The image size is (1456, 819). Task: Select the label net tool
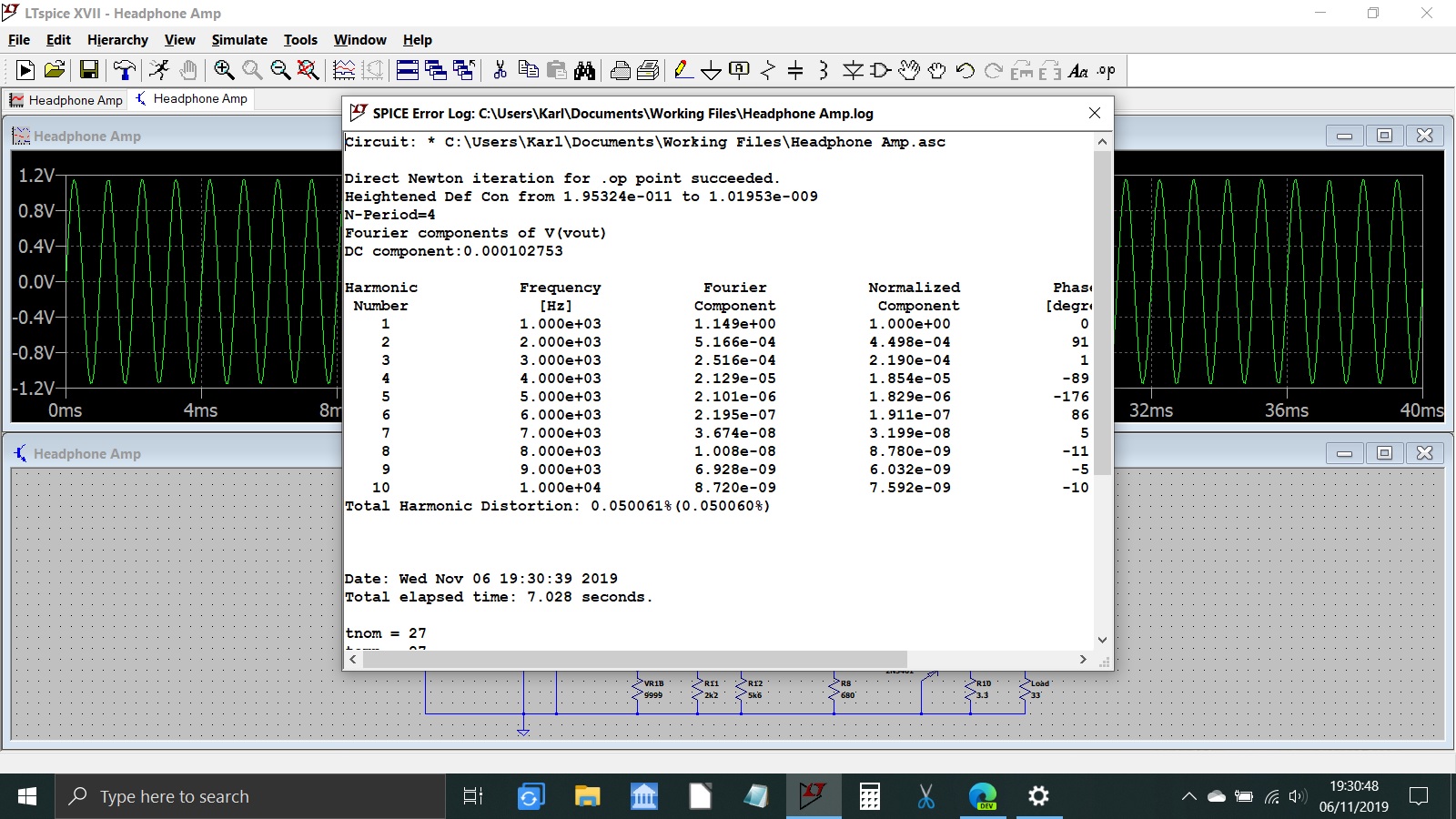tap(740, 70)
